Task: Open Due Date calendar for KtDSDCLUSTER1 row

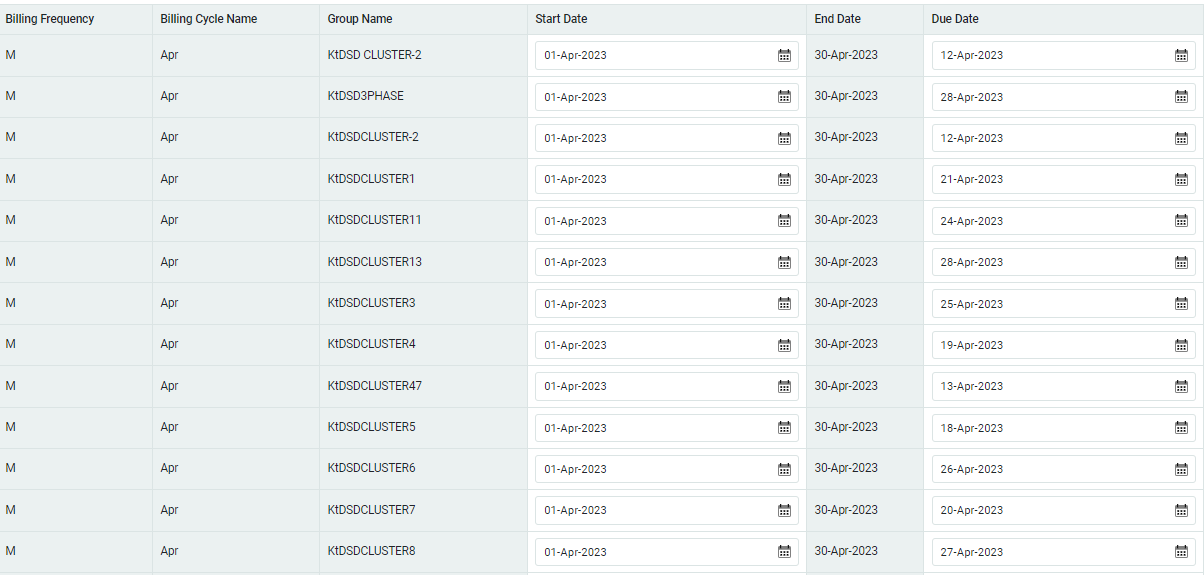Action: [x=1181, y=180]
